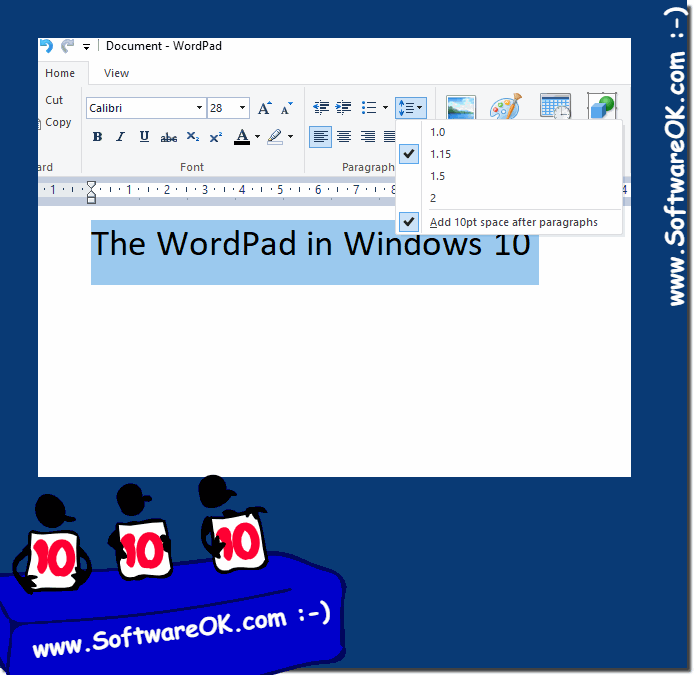Click the Cut command
Image resolution: width=694 pixels, height=675 pixels.
click(54, 100)
